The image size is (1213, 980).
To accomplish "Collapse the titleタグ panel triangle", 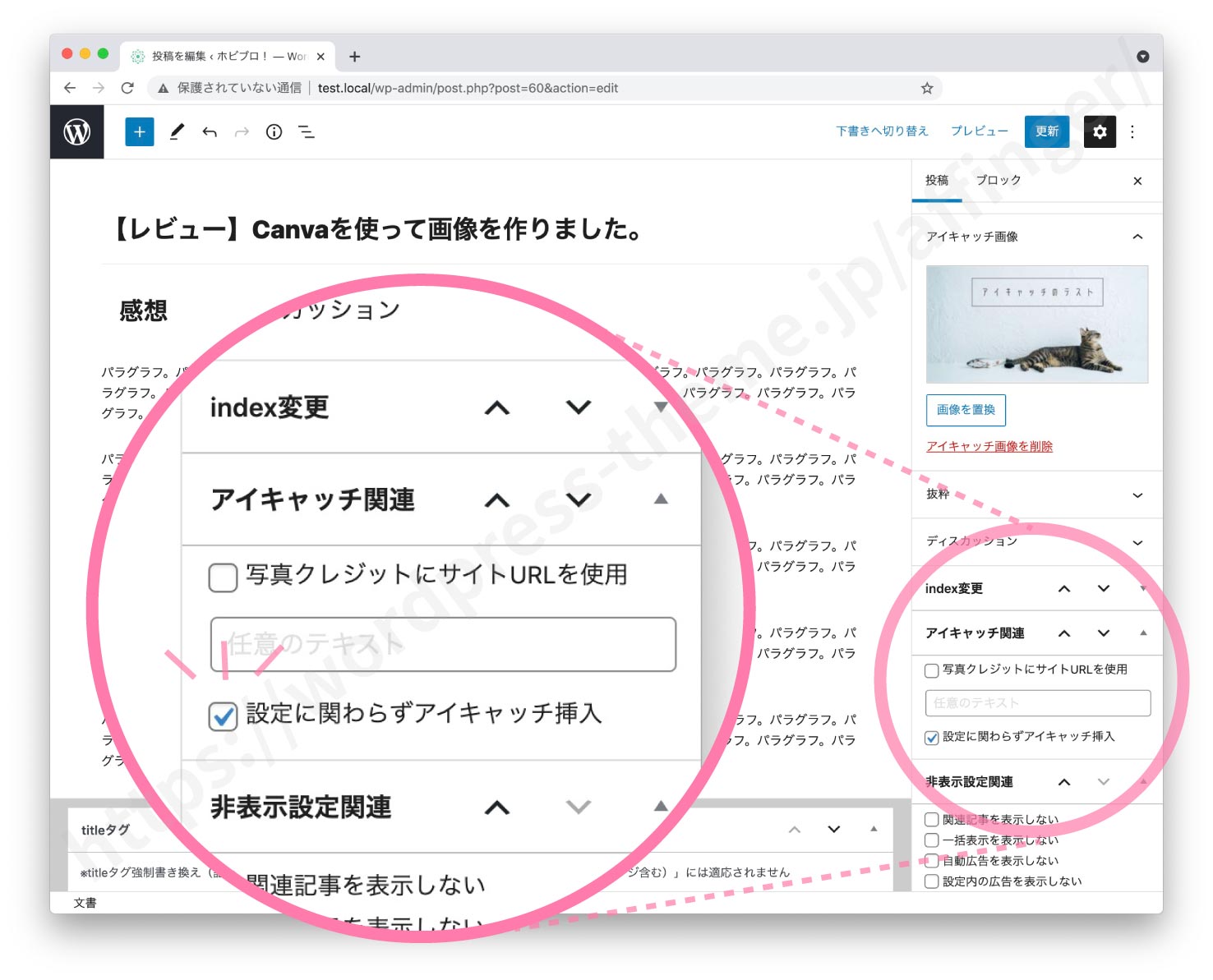I will pos(874,830).
